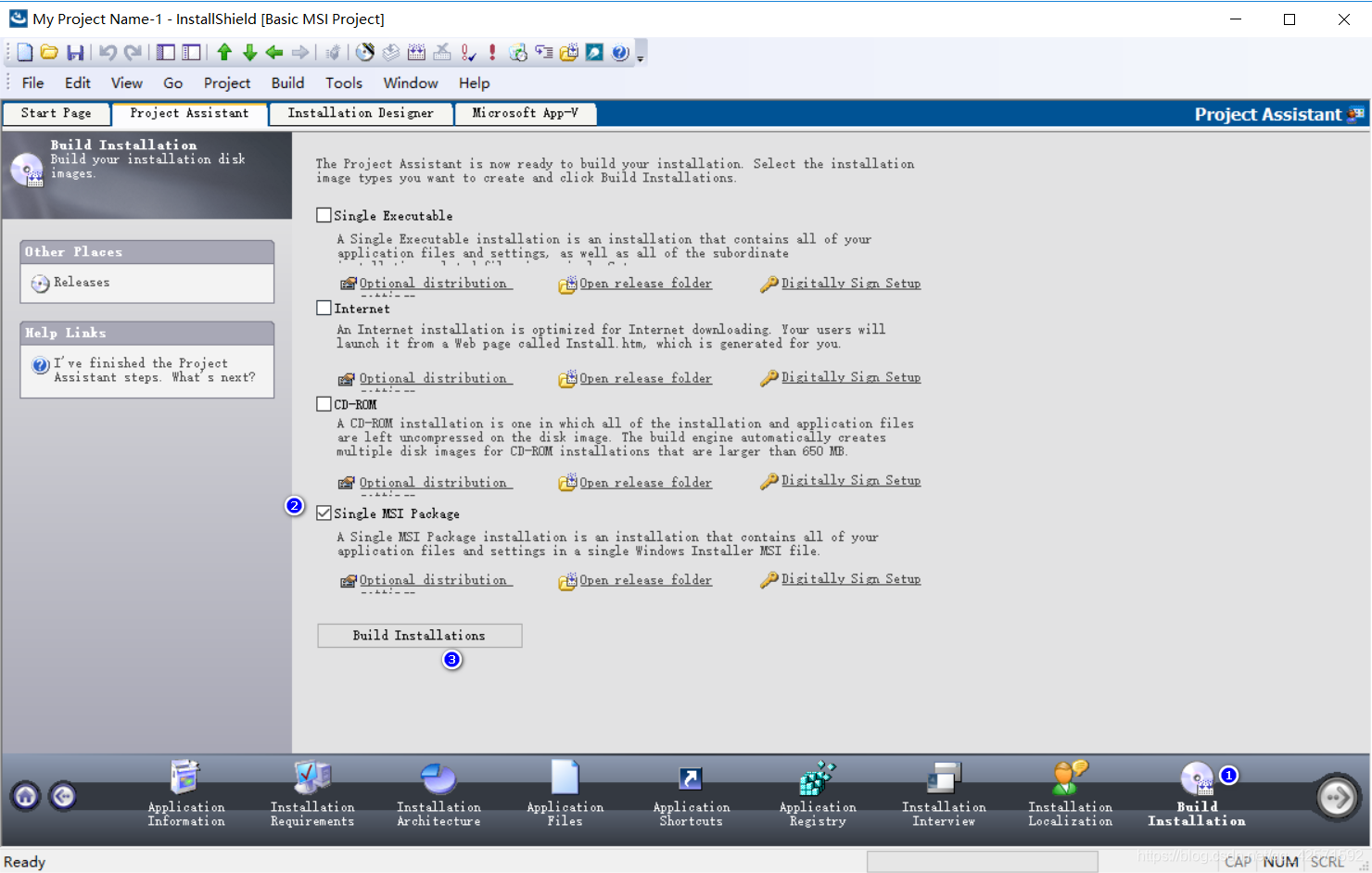The width and height of the screenshot is (1372, 873).
Task: Open the Build menu
Action: (287, 82)
